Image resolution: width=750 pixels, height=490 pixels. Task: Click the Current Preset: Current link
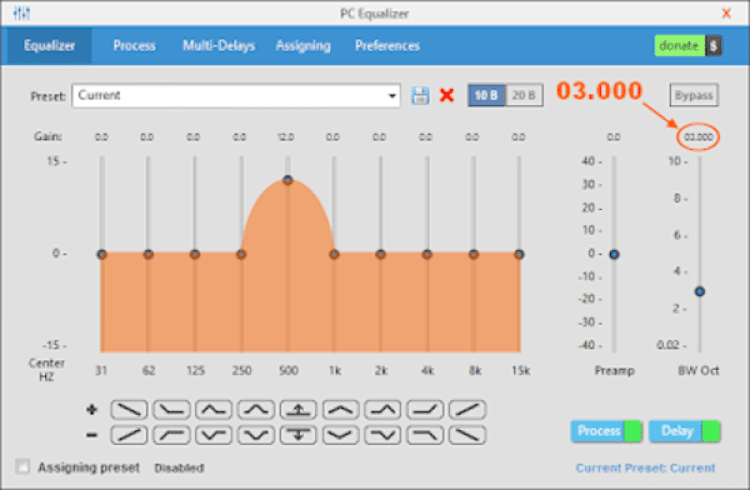click(x=645, y=468)
